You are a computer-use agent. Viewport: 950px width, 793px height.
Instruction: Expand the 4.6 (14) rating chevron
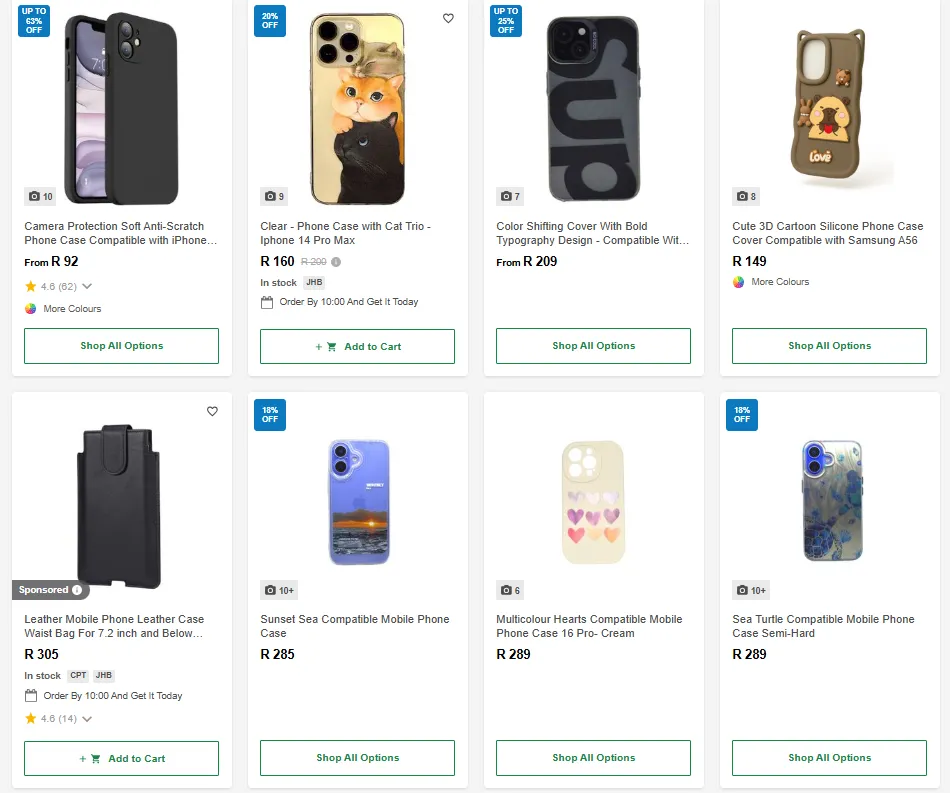click(87, 718)
